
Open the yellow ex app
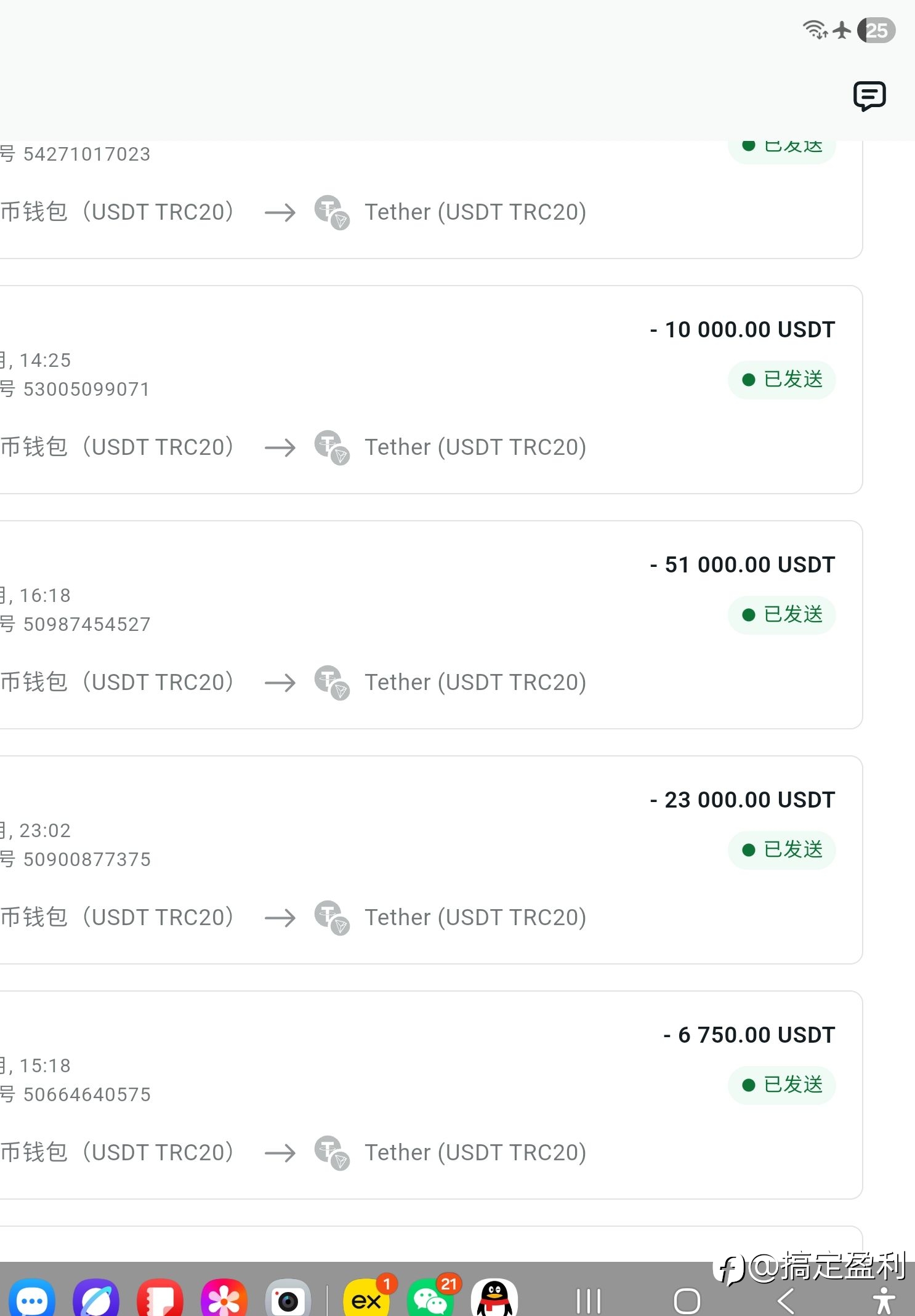pyautogui.click(x=367, y=1299)
